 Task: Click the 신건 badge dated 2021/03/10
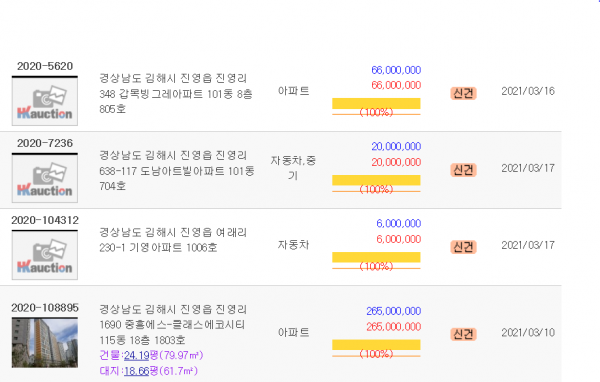pyautogui.click(x=463, y=334)
